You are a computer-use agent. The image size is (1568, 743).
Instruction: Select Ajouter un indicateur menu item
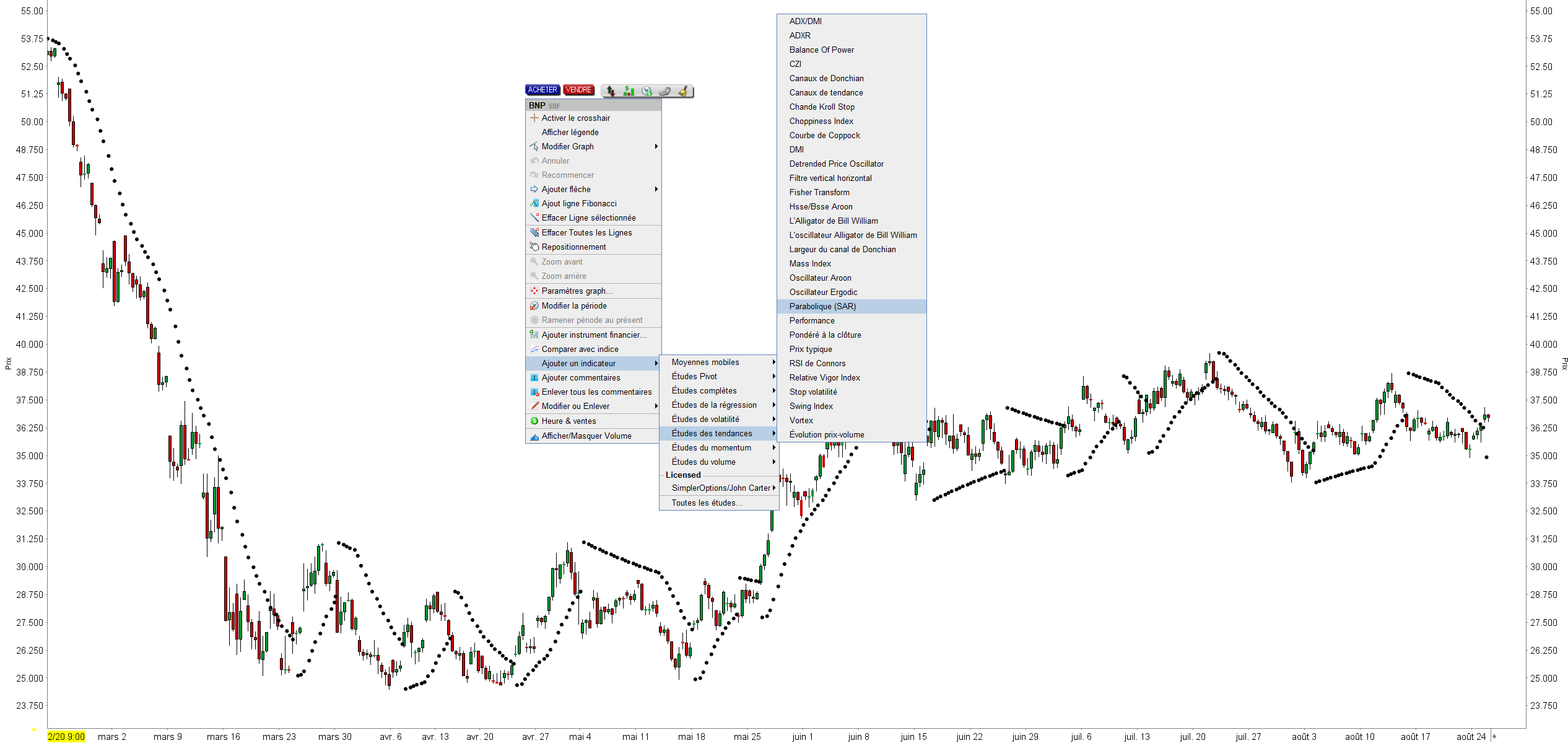593,363
